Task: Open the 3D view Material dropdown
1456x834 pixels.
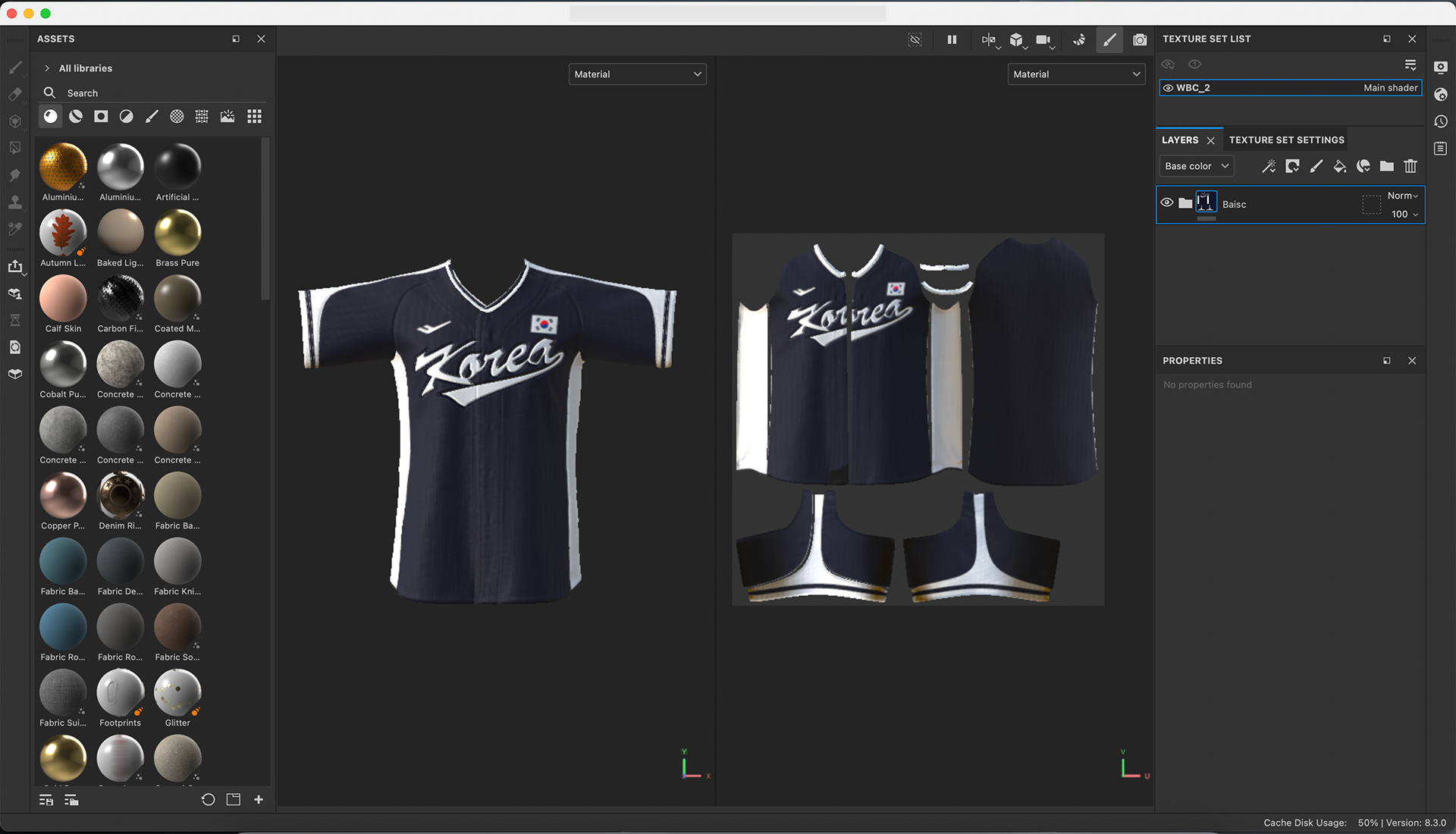Action: point(638,74)
